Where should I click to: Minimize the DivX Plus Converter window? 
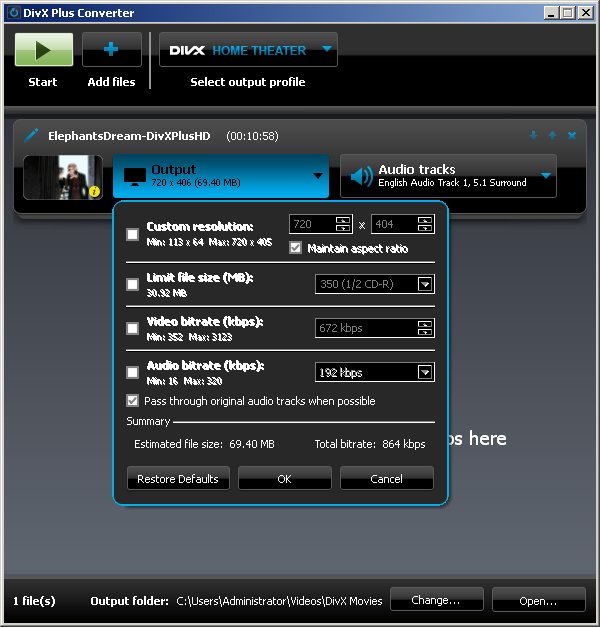551,13
